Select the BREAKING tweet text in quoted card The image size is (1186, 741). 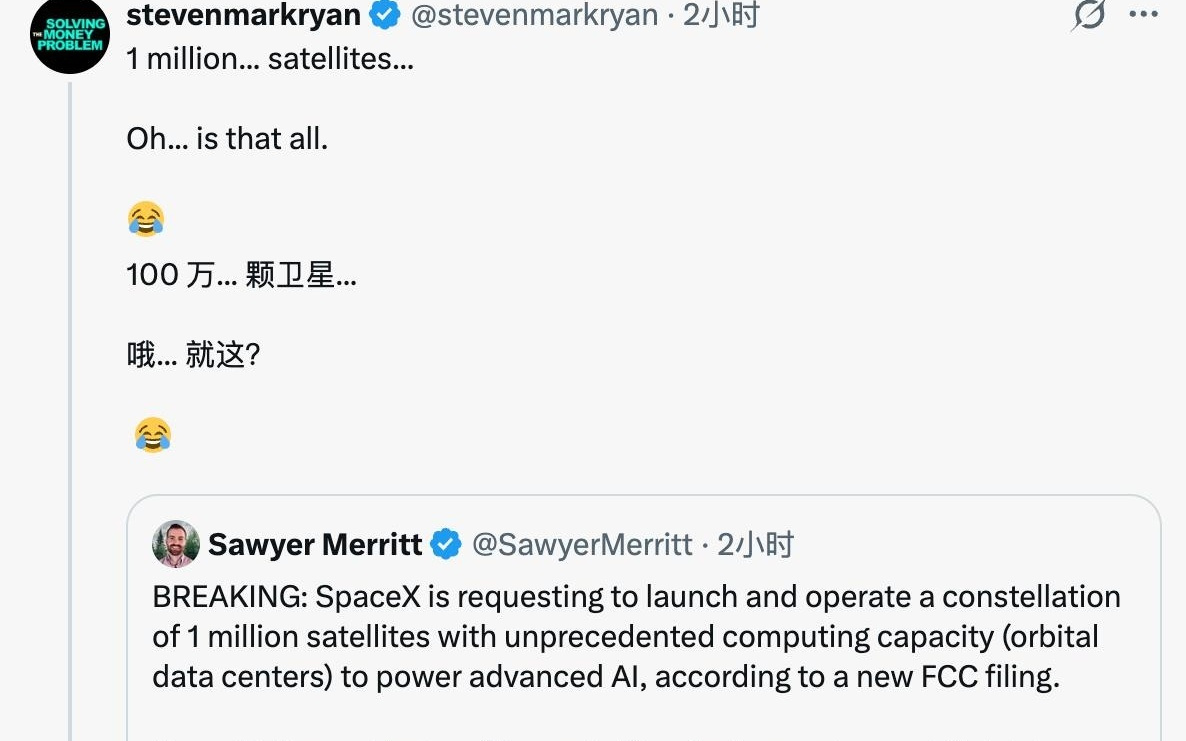(635, 636)
